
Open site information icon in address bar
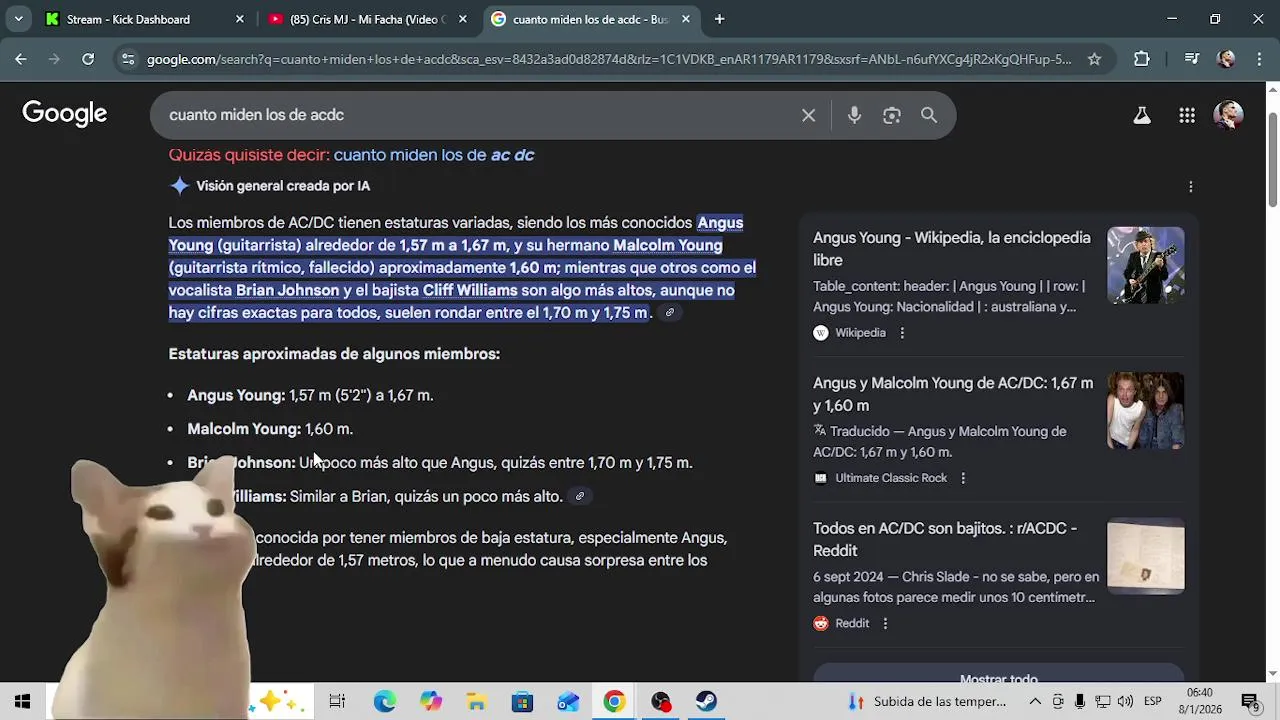pyautogui.click(x=127, y=59)
